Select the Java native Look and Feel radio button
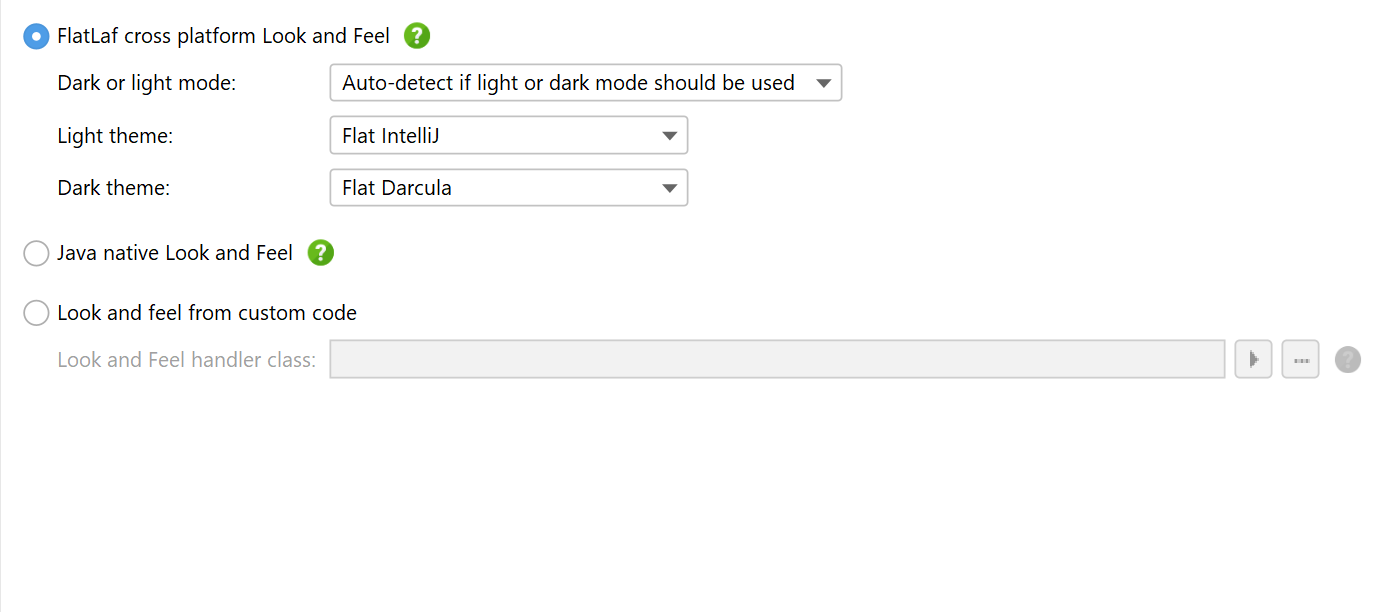This screenshot has height=612, width=1373. (x=36, y=254)
